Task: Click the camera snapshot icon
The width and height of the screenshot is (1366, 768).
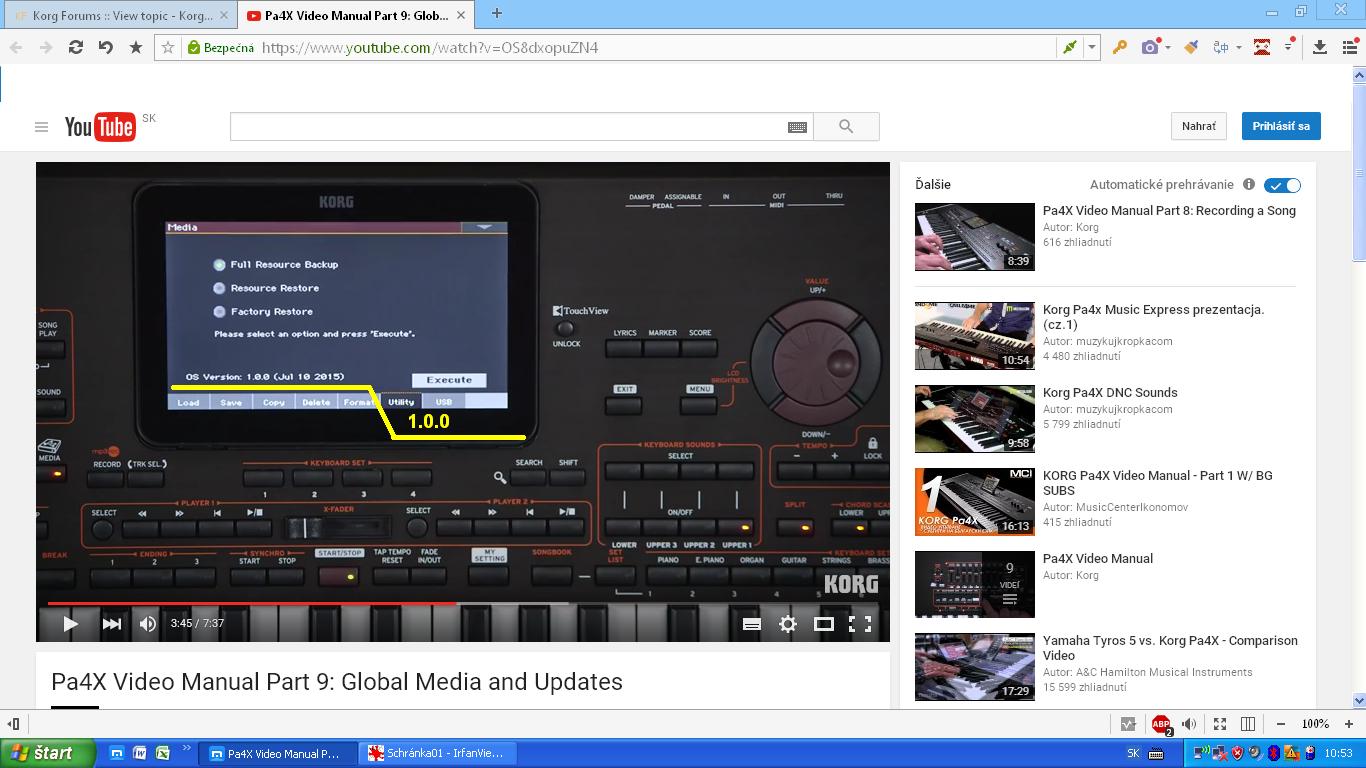Action: (1150, 47)
